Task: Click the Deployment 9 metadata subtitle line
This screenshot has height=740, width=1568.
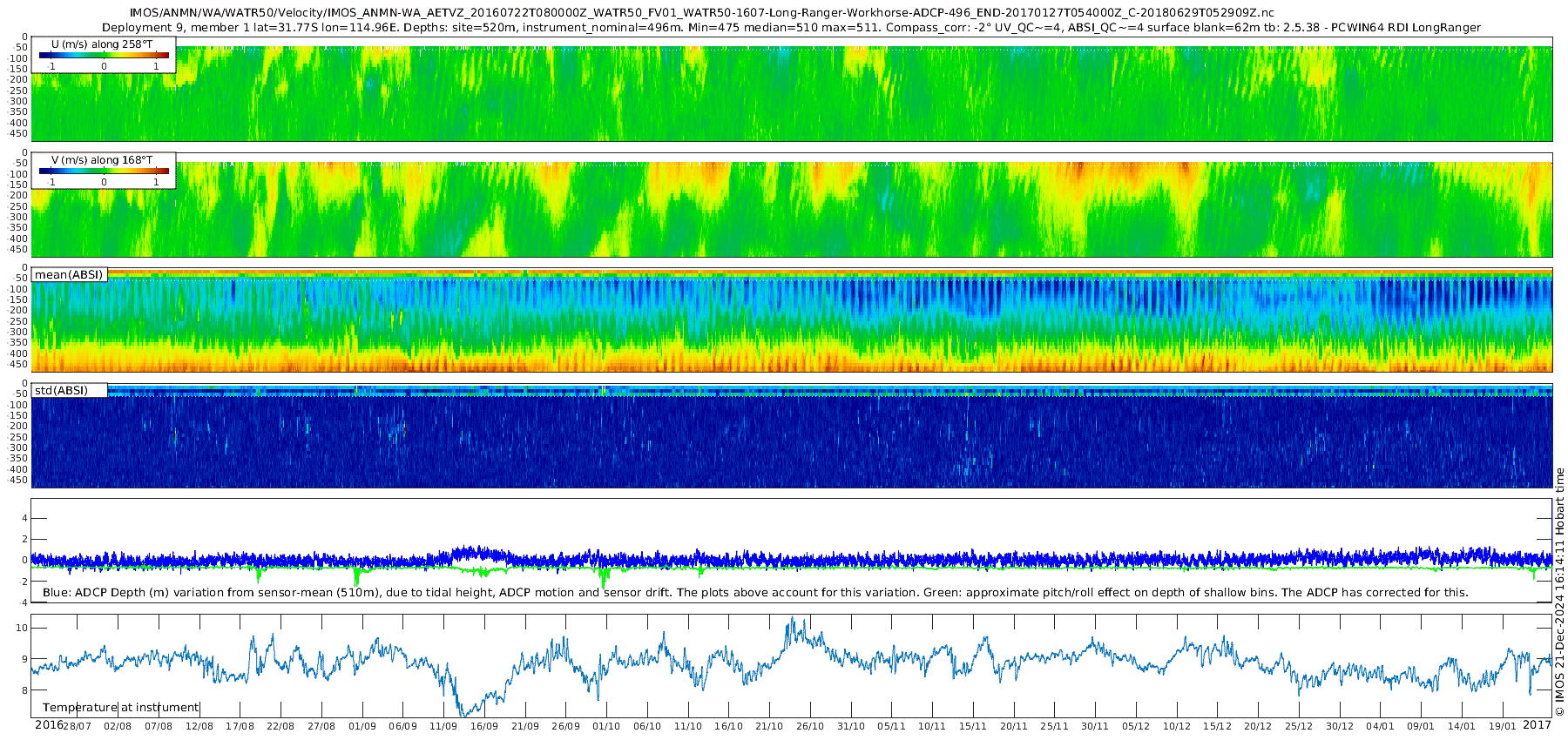Action: [x=791, y=28]
